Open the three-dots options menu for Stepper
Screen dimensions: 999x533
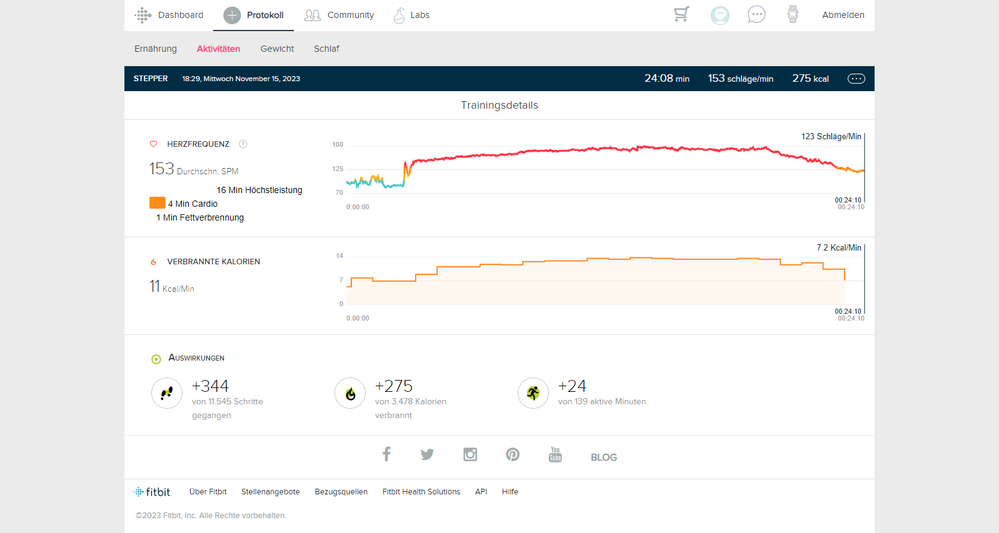[856, 78]
